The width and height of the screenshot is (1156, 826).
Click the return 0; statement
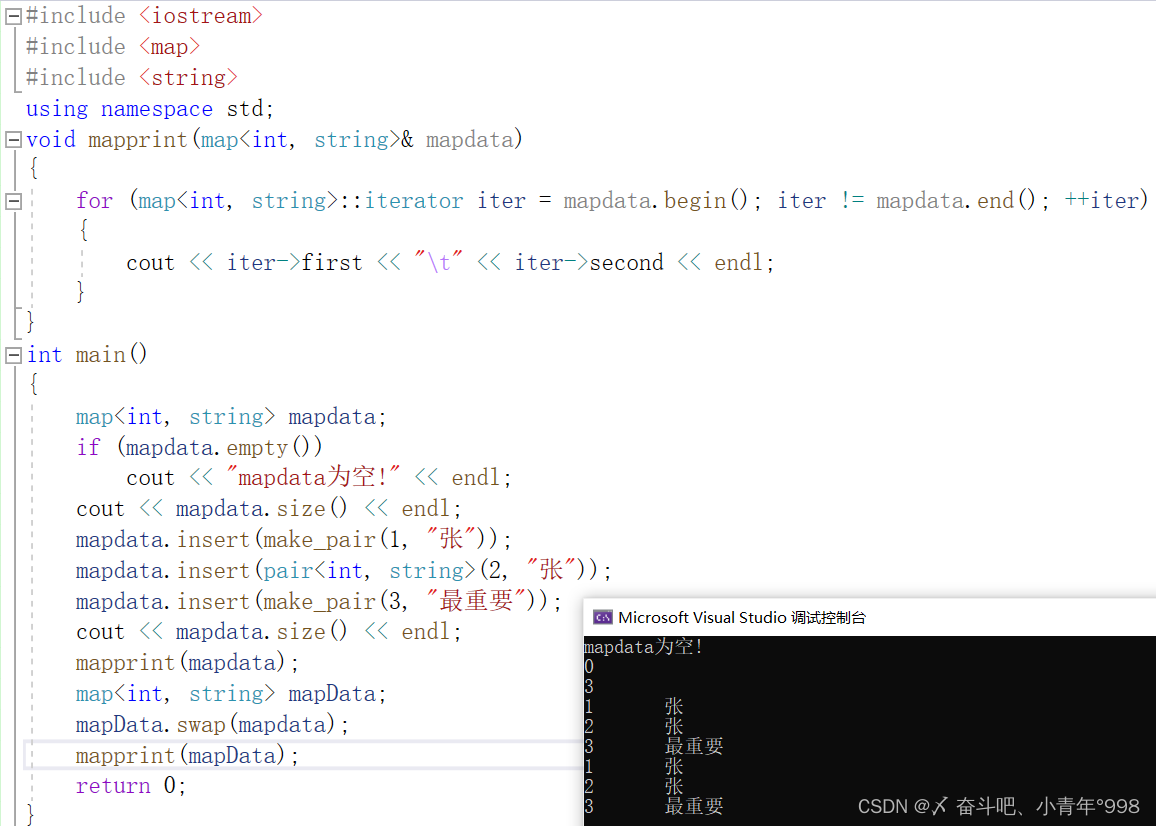coord(130,786)
